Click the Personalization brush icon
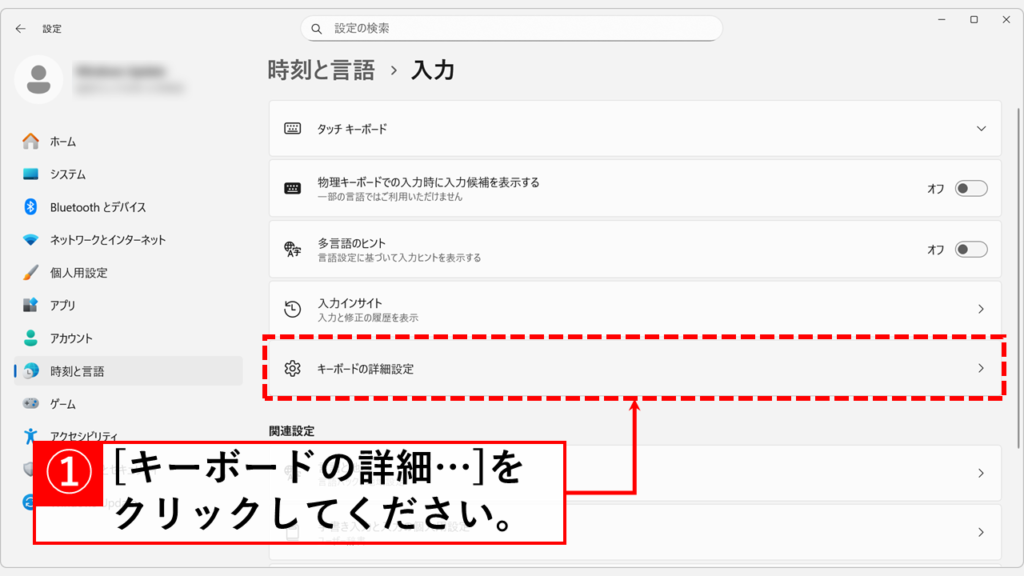This screenshot has height=576, width=1024. [x=30, y=273]
